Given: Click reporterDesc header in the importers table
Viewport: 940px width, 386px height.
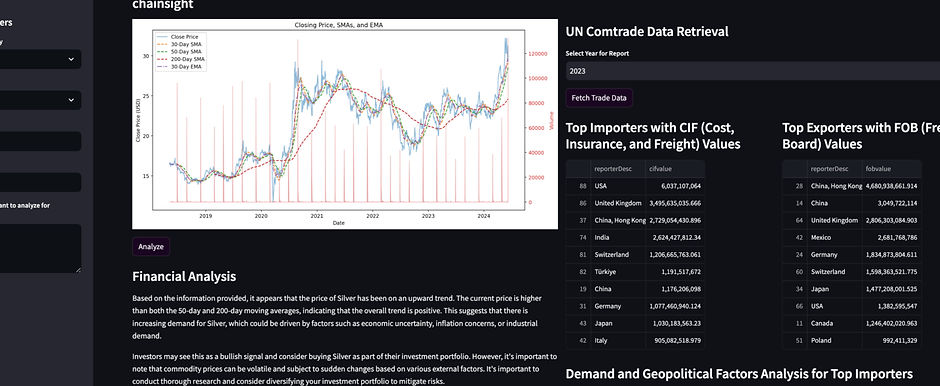Looking at the screenshot, I should point(617,169).
